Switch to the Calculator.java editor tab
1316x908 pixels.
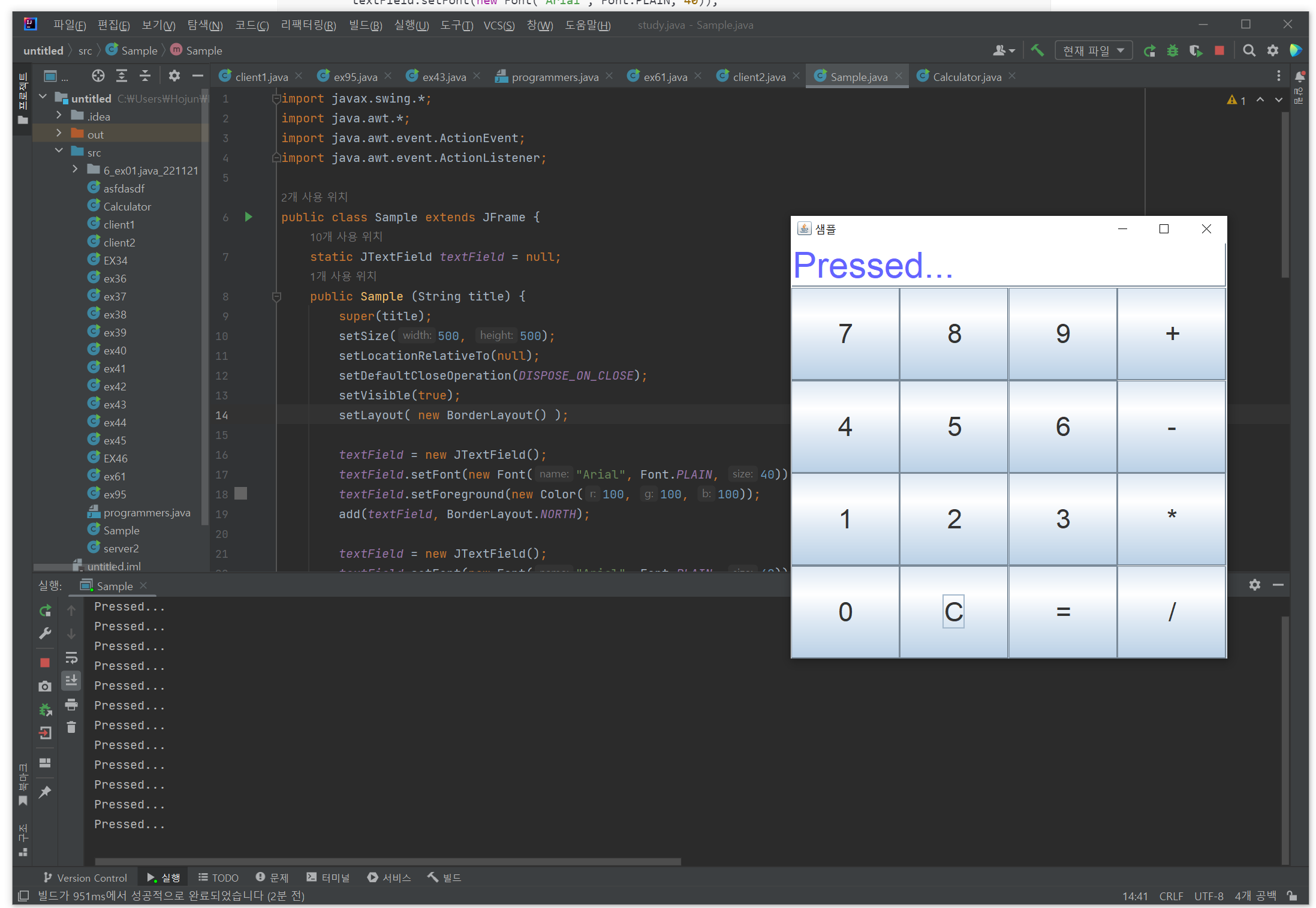966,77
